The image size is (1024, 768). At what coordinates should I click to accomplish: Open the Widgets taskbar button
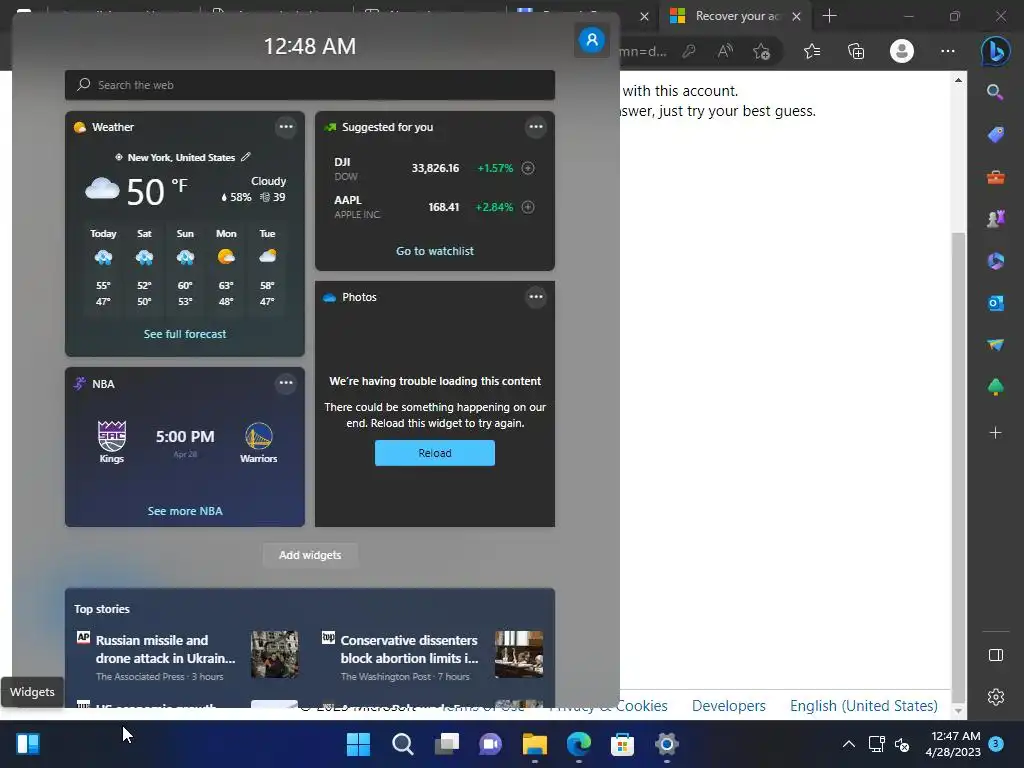28,744
